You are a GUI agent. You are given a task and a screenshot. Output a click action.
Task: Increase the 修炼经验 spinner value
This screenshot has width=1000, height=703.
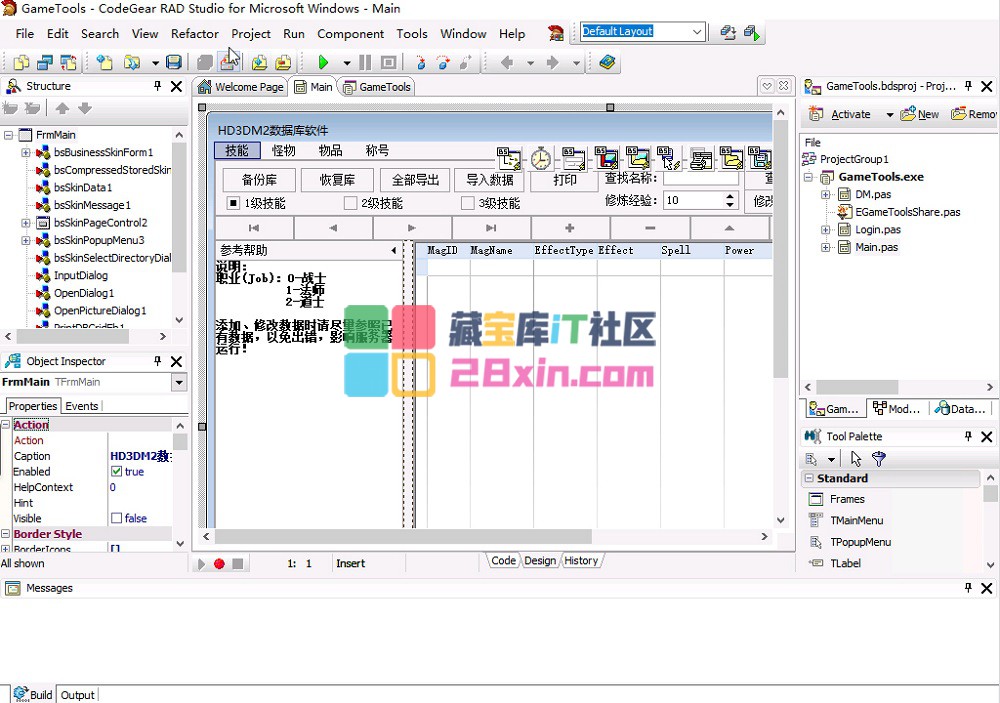730,196
